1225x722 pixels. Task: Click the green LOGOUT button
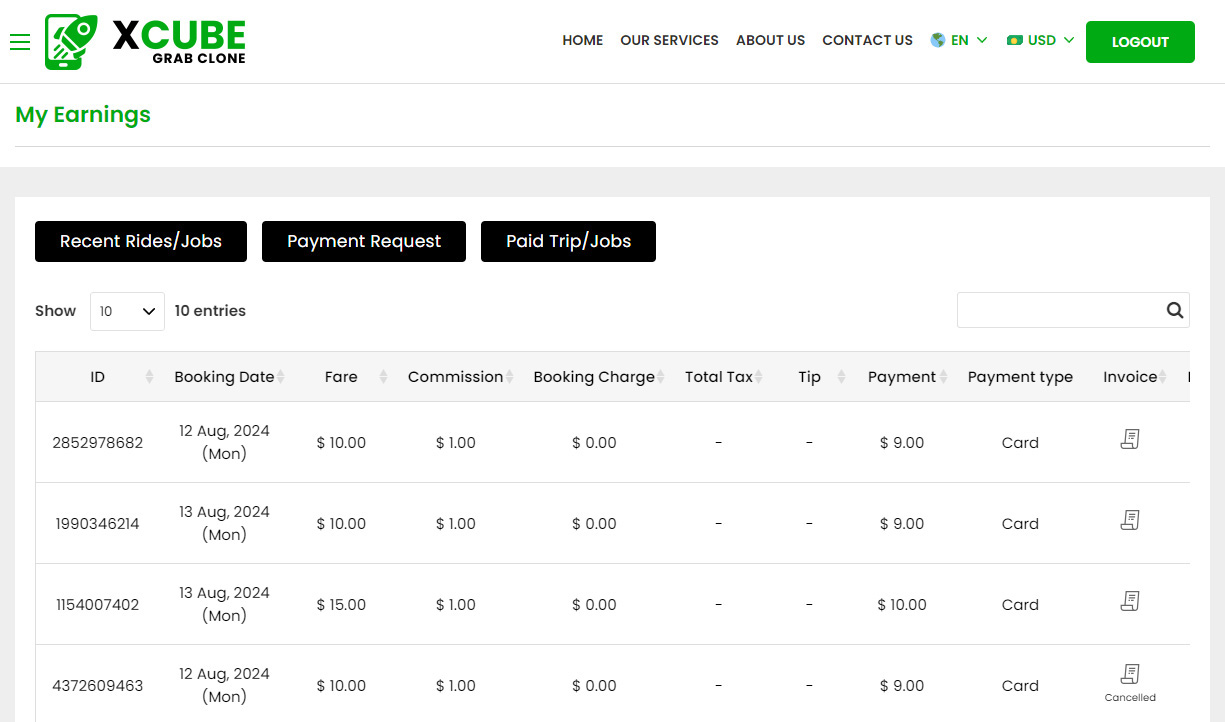(x=1140, y=42)
